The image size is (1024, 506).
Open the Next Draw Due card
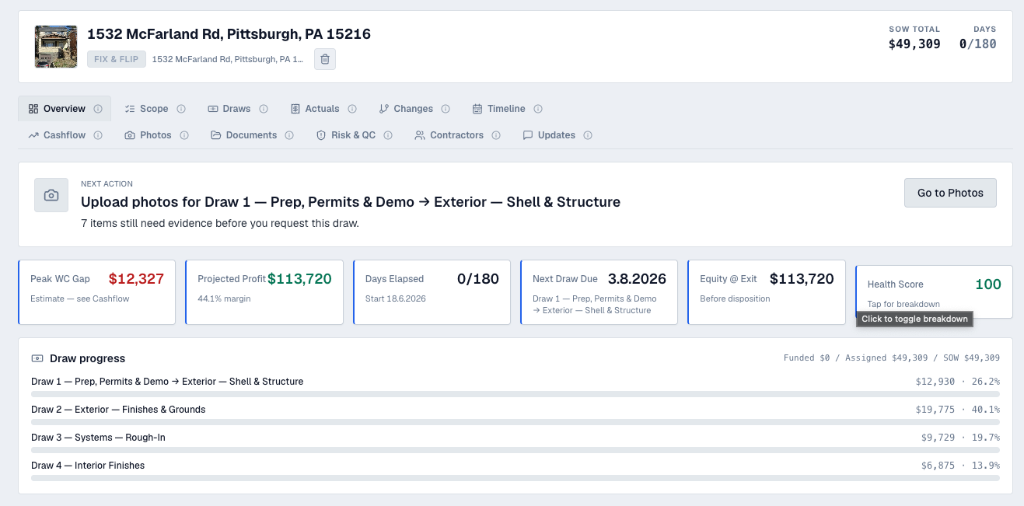click(599, 292)
